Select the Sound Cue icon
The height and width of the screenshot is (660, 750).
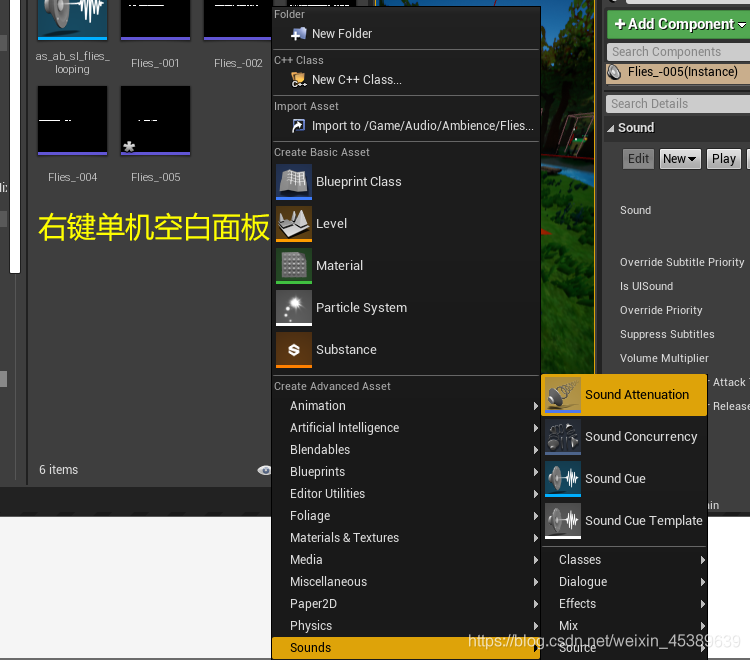pos(563,479)
